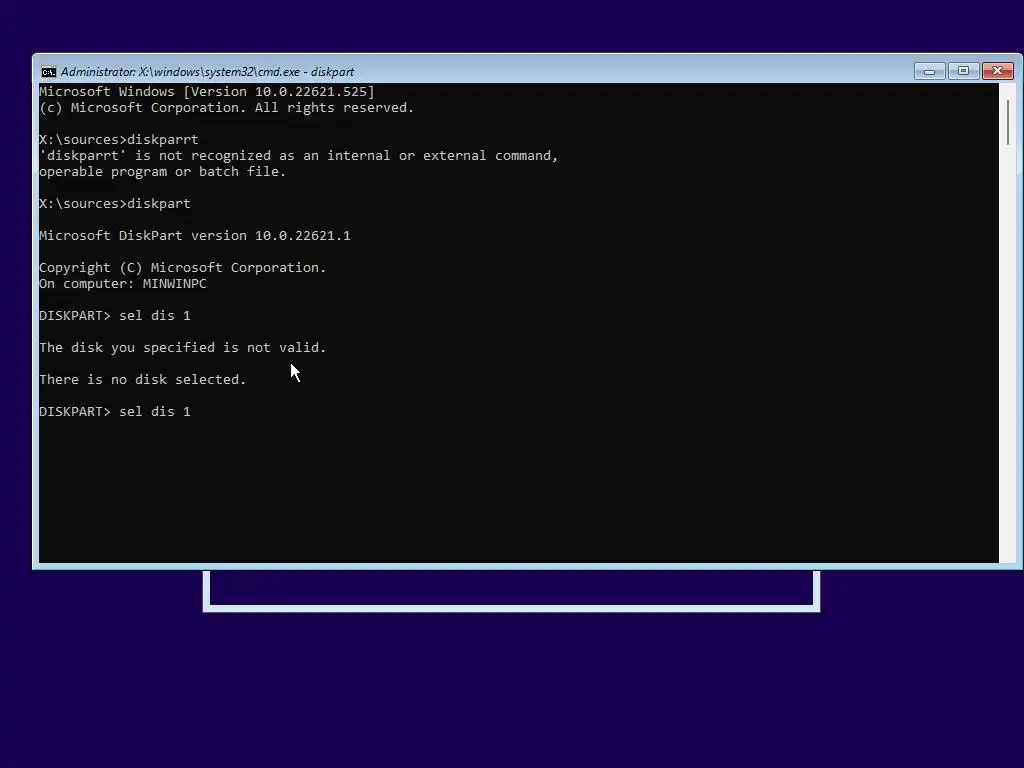Click the mistyped 'X:\sources>diskparrt' command line
The height and width of the screenshot is (768, 1024).
click(119, 140)
